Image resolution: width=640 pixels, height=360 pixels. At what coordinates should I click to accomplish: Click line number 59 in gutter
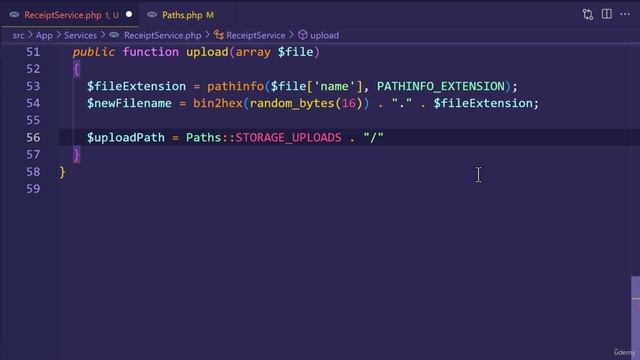[33, 189]
